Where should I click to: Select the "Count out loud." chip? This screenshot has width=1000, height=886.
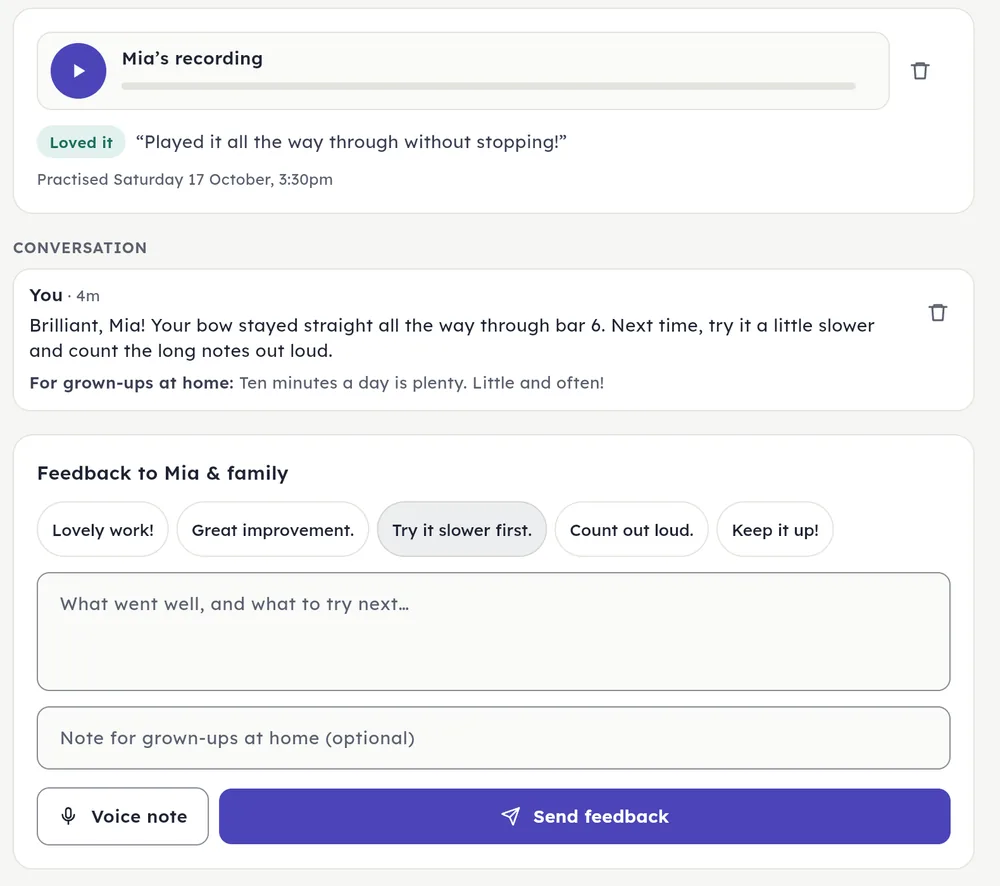(631, 529)
